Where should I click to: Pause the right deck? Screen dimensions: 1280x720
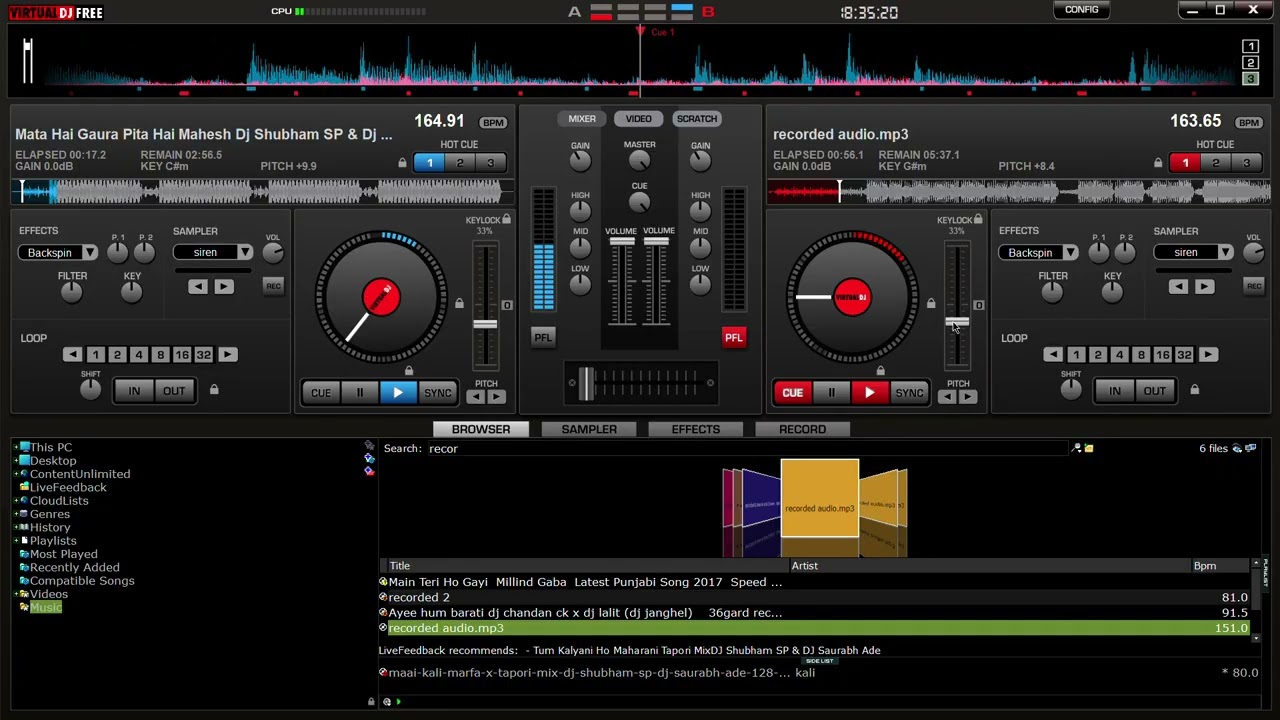pyautogui.click(x=831, y=393)
